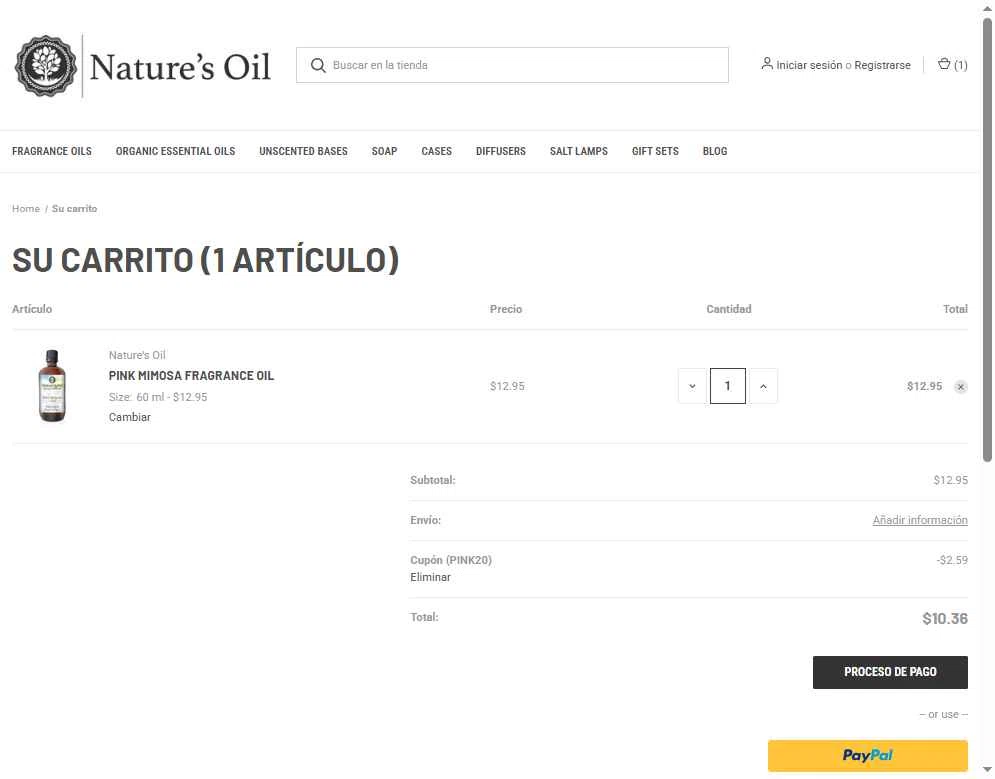
Task: Open Gift Sets menu
Action: coord(655,151)
